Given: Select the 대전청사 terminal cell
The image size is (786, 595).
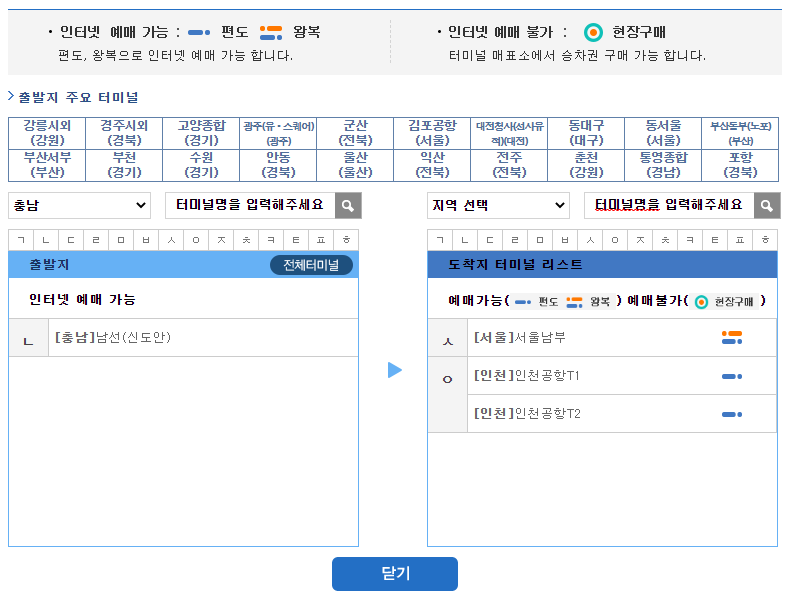Looking at the screenshot, I should point(509,133).
